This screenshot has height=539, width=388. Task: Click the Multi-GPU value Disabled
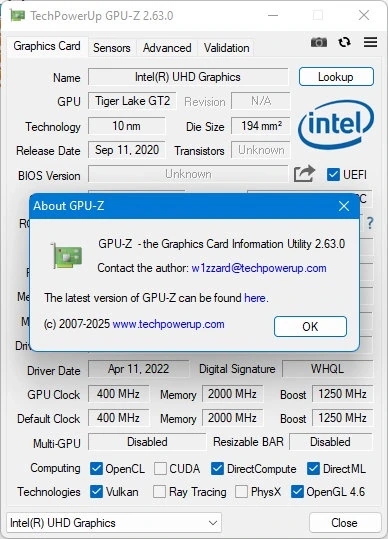click(147, 442)
